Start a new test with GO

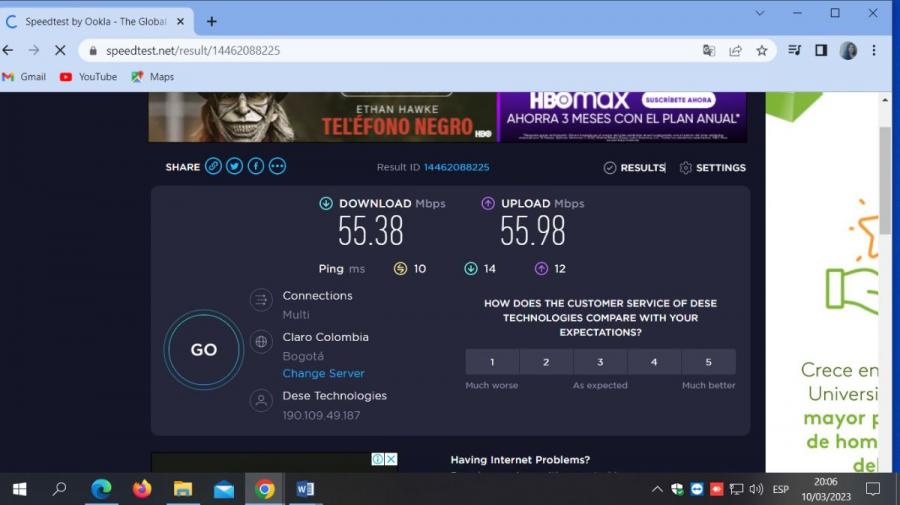pyautogui.click(x=204, y=349)
